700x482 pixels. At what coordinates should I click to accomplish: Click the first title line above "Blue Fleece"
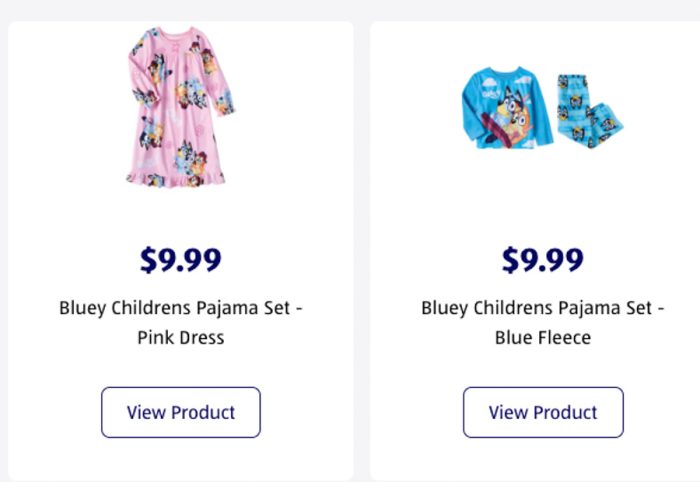(543, 307)
